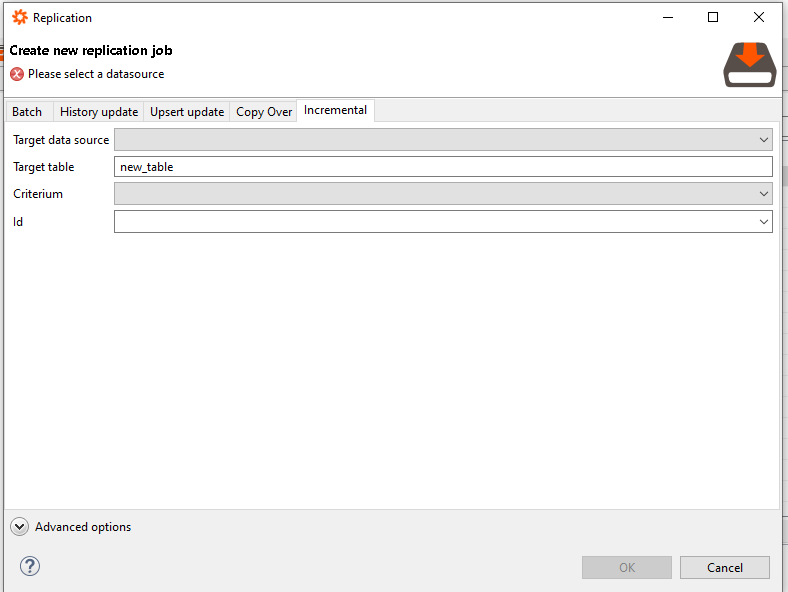
Task: Expand the Advanced options section
Action: click(x=20, y=527)
